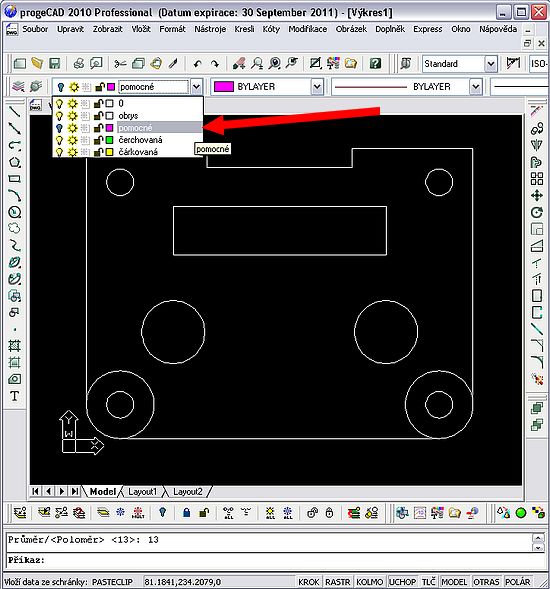This screenshot has width=550, height=589.
Task: Switch to the Layout1 tab
Action: pos(142,492)
